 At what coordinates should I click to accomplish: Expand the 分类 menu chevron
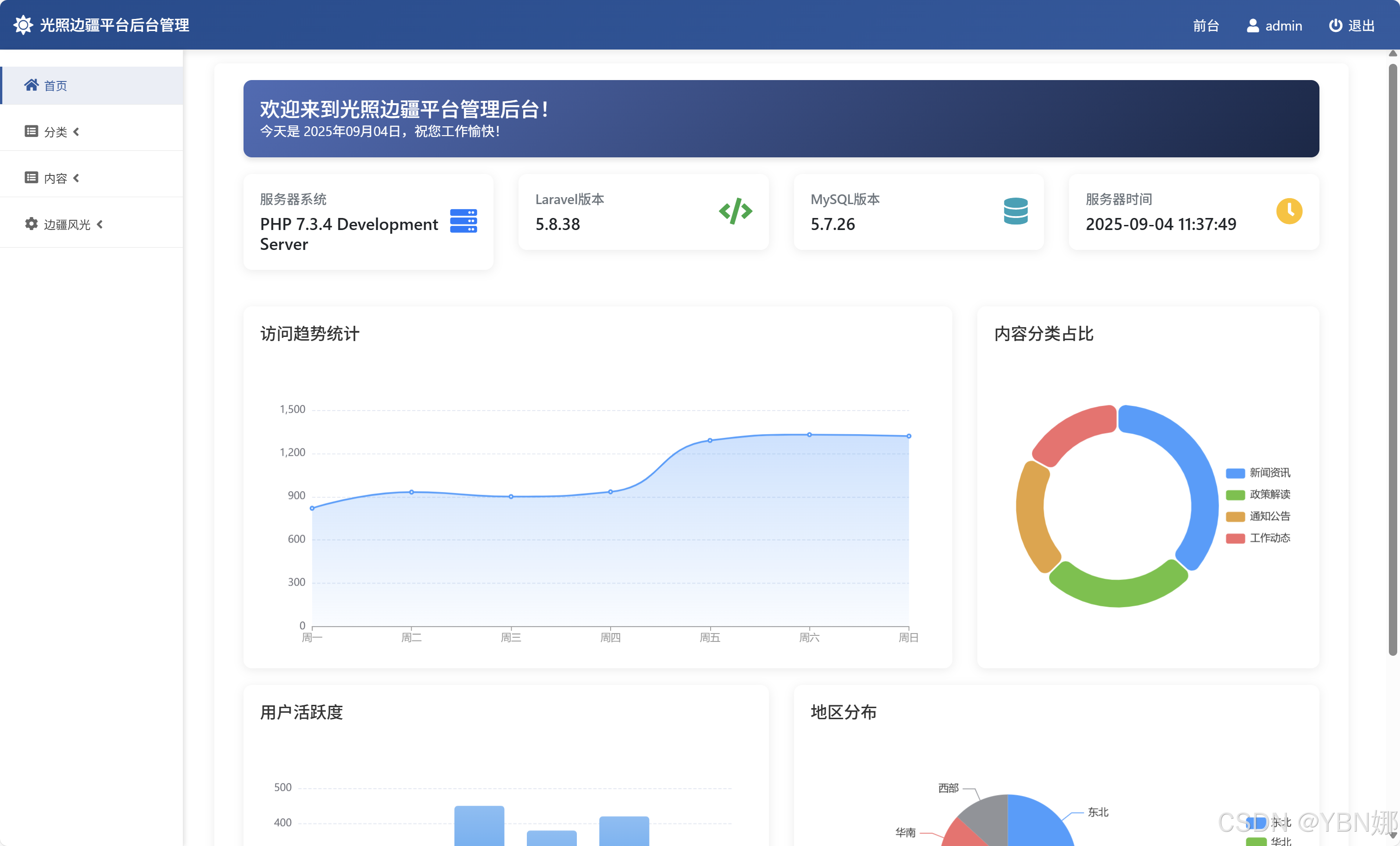coord(76,132)
